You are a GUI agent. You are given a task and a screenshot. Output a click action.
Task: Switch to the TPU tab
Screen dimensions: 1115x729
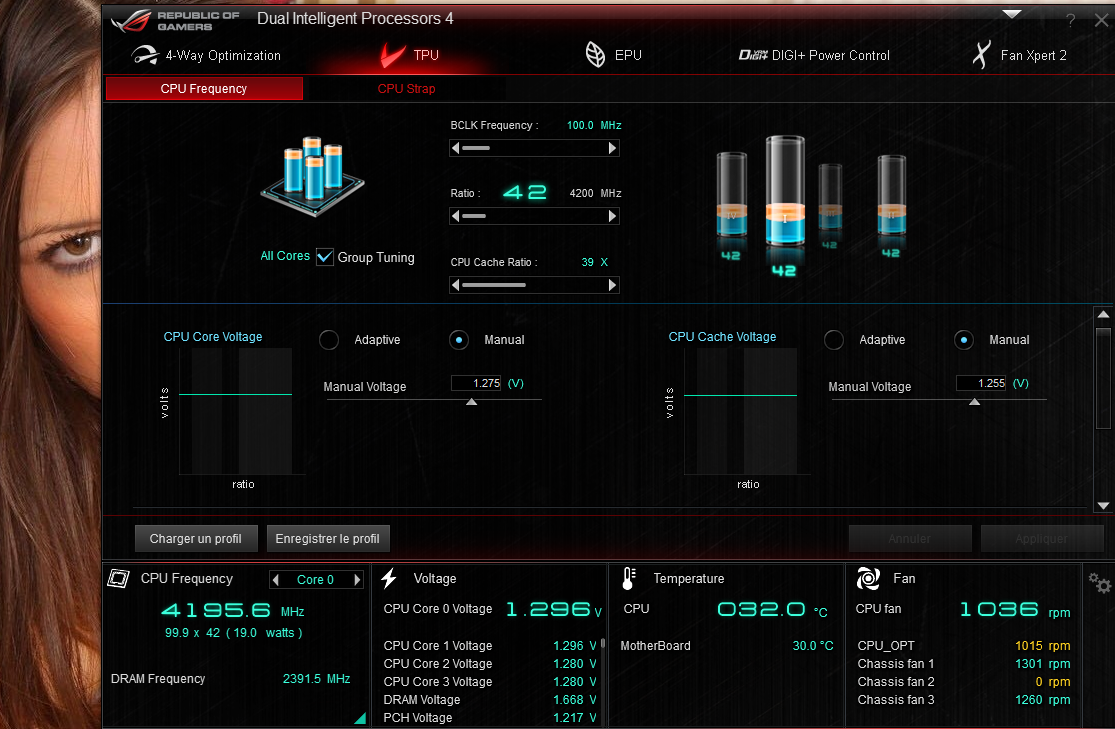[409, 55]
